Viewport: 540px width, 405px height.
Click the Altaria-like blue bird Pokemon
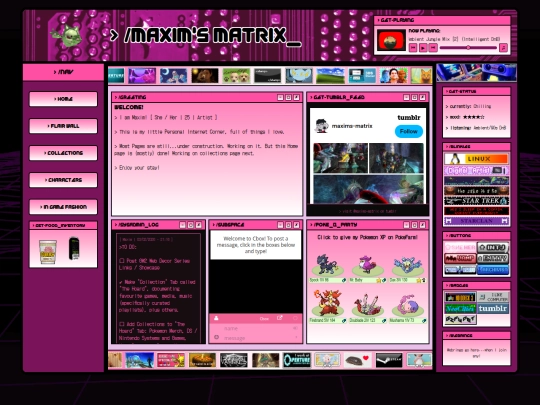click(408, 266)
